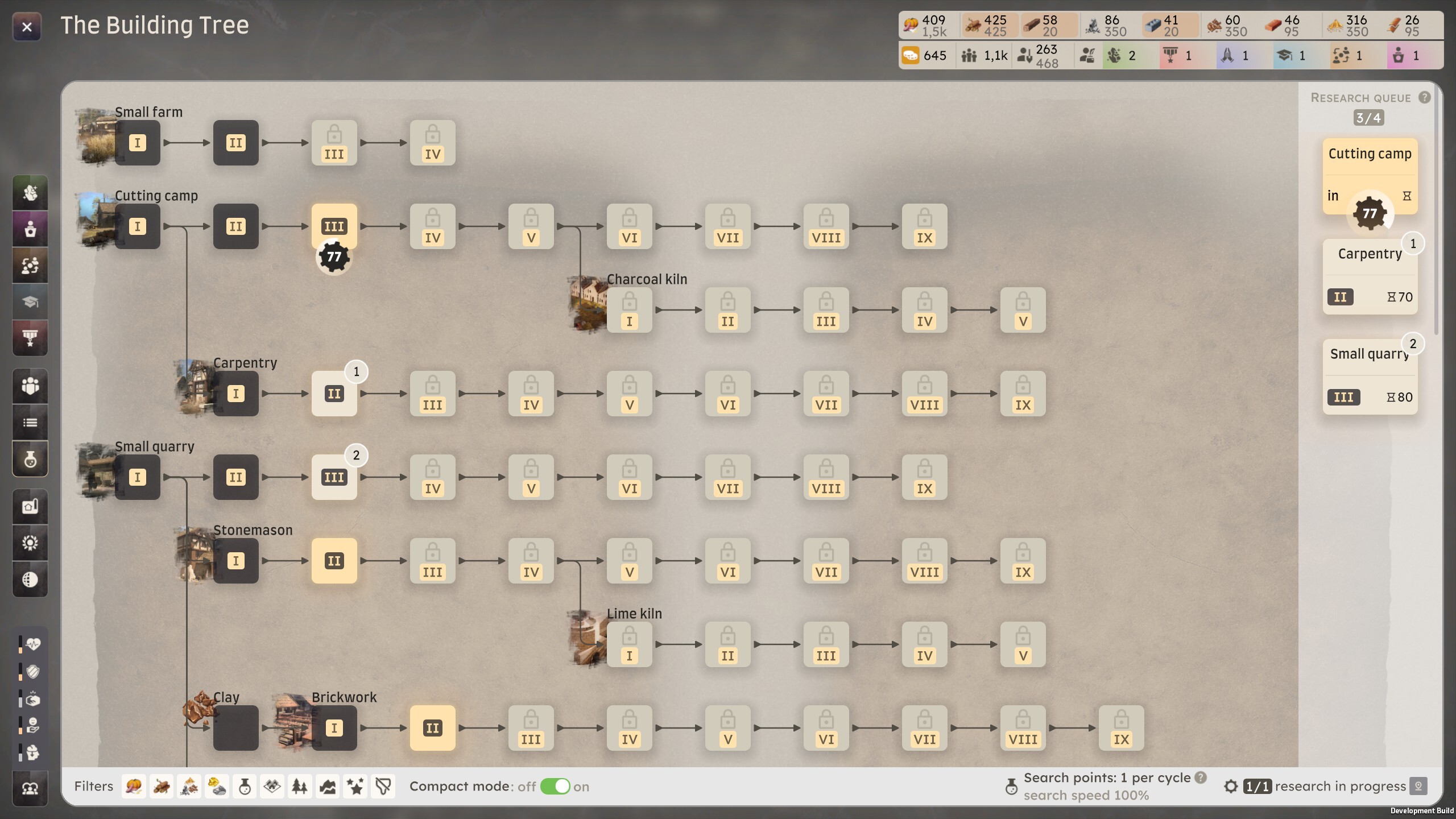Open the building blueprint sidebar icon
The width and height of the screenshot is (1456, 819).
tap(30, 507)
